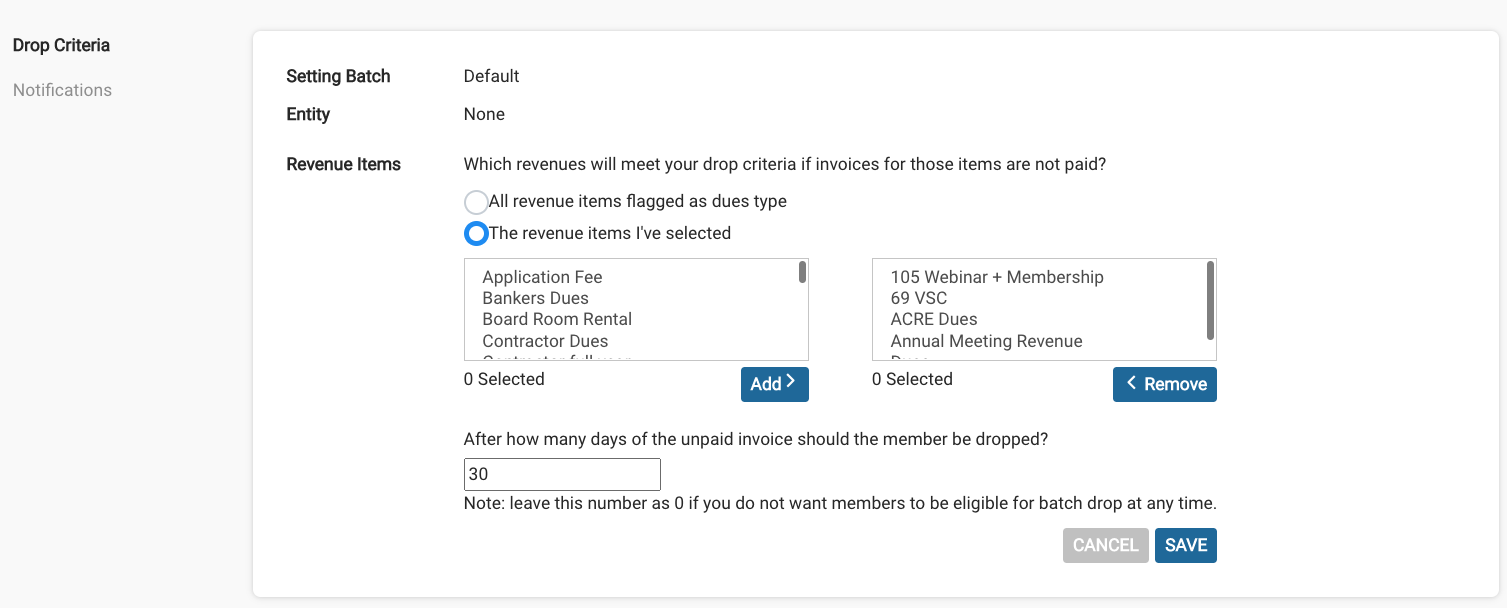Click the Remove button

1165,384
